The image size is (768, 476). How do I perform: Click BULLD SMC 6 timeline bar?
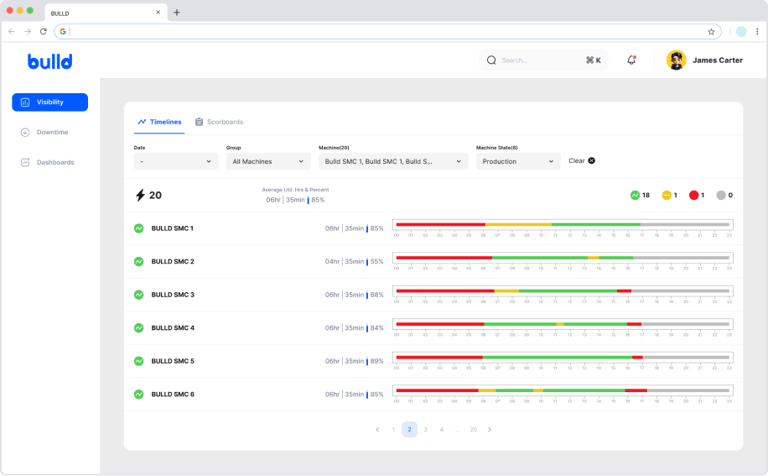563,390
